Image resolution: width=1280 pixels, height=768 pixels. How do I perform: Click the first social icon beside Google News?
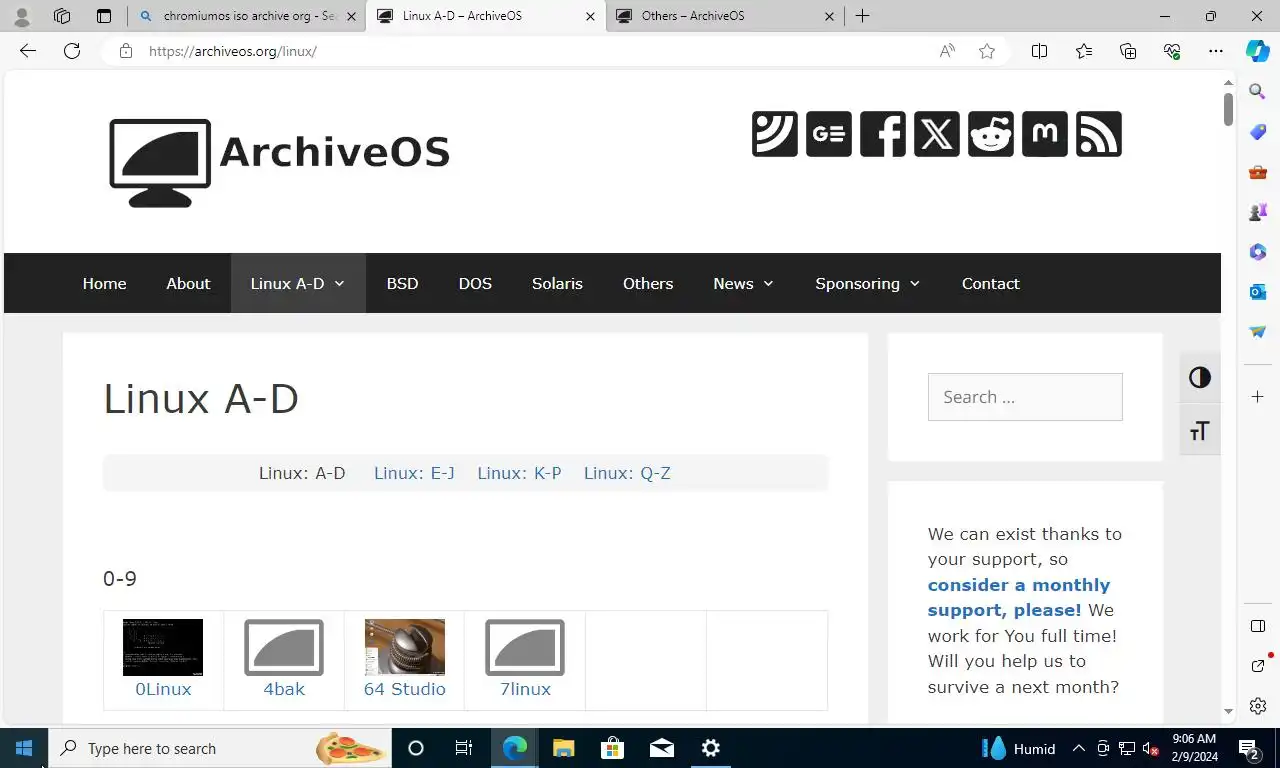coord(775,134)
